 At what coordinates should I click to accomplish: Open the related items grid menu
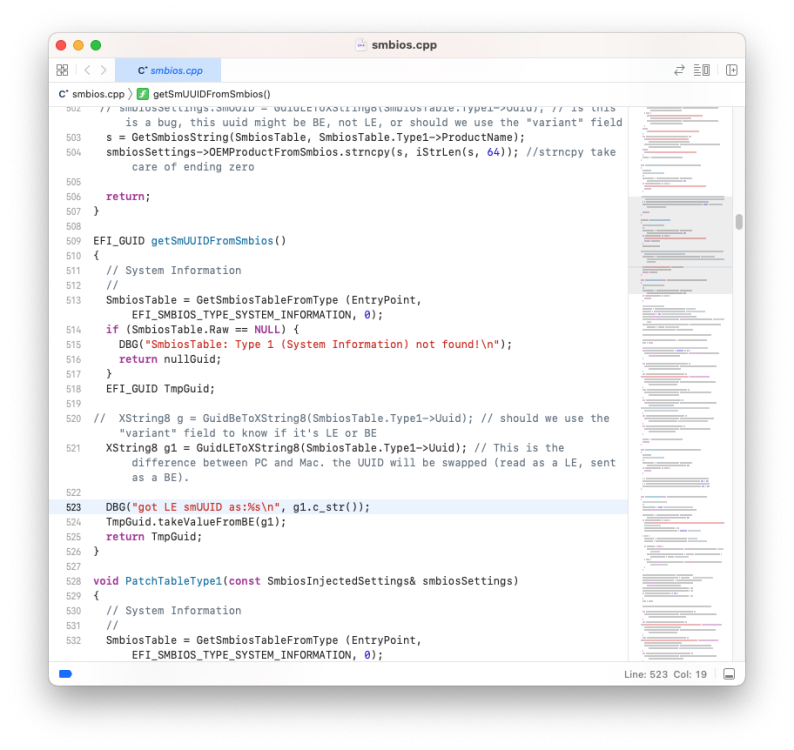[x=62, y=70]
